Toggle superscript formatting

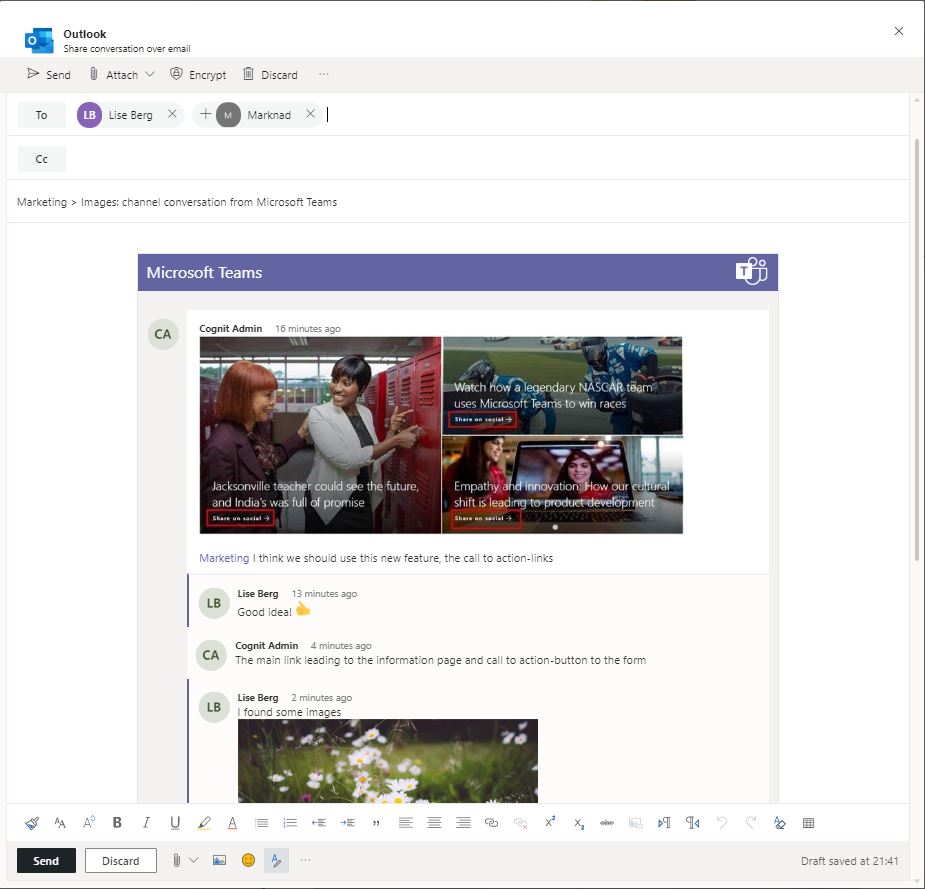pyautogui.click(x=549, y=822)
